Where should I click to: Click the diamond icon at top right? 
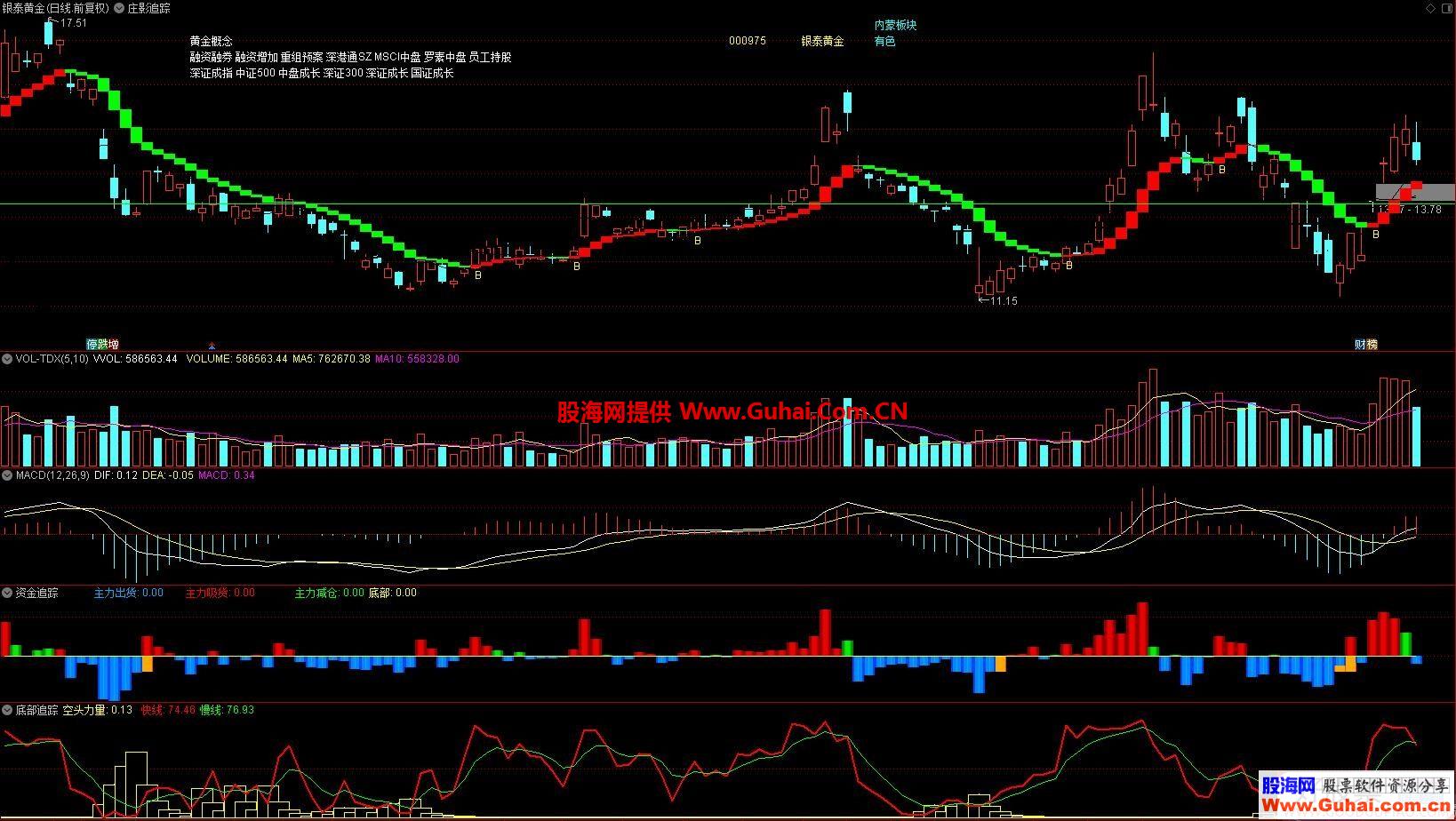pos(1430,8)
